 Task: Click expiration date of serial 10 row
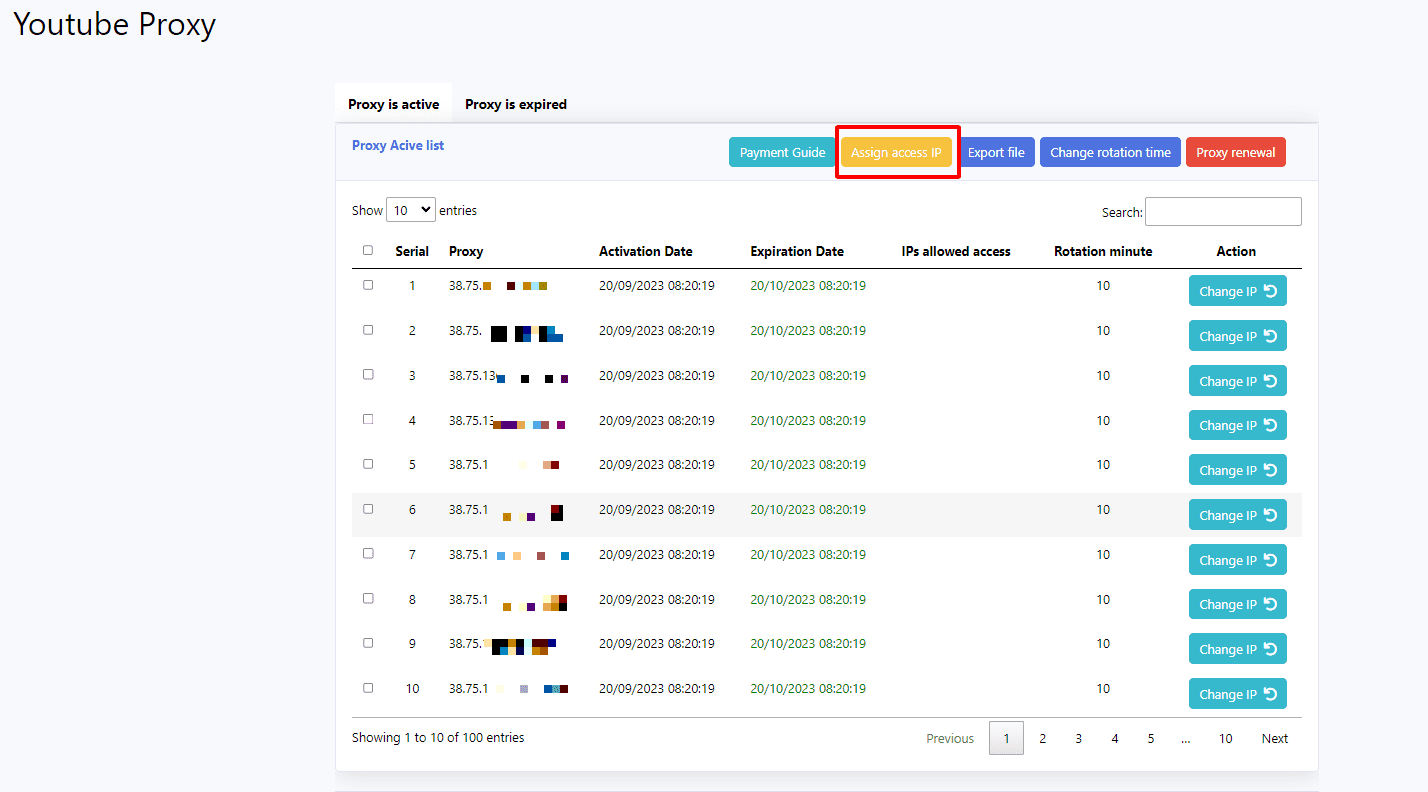pyautogui.click(x=808, y=689)
